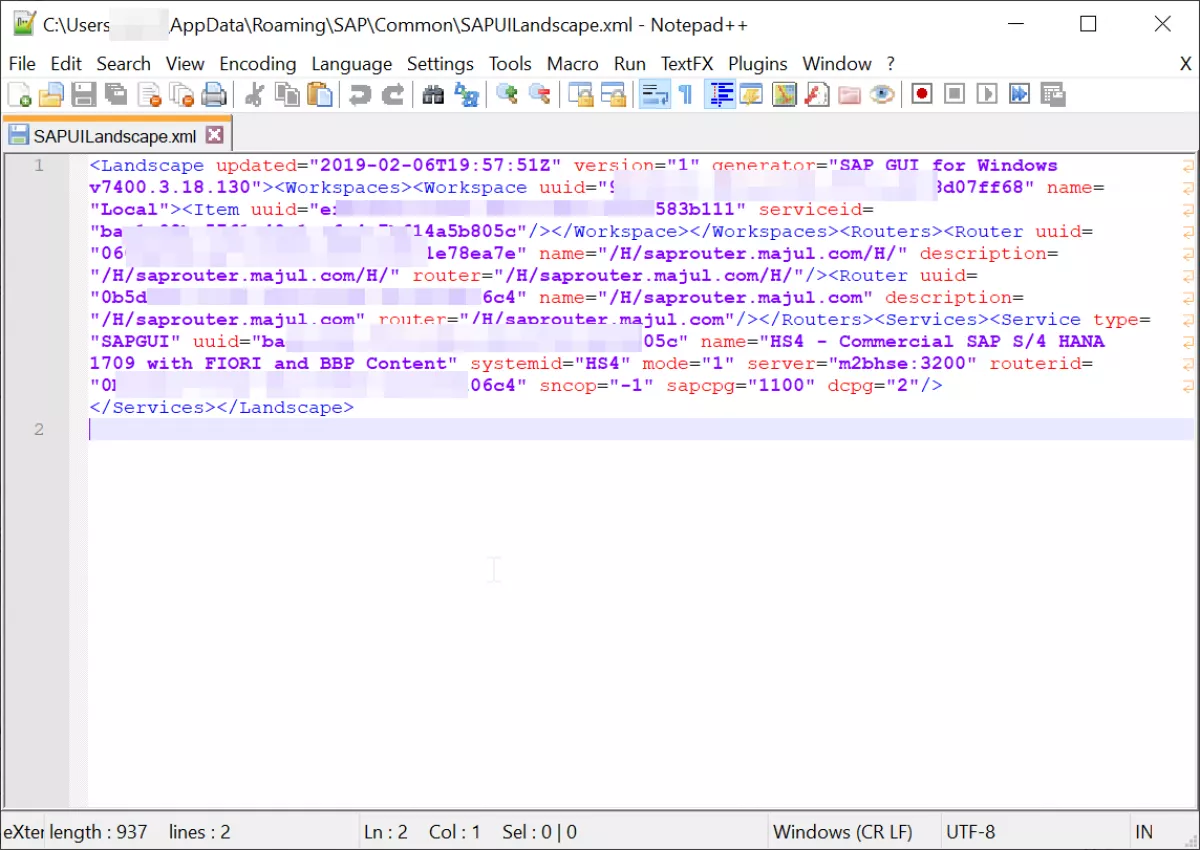The image size is (1200, 850).
Task: Close the SAPUILandscape.xml tab with its X
Action: 214,135
